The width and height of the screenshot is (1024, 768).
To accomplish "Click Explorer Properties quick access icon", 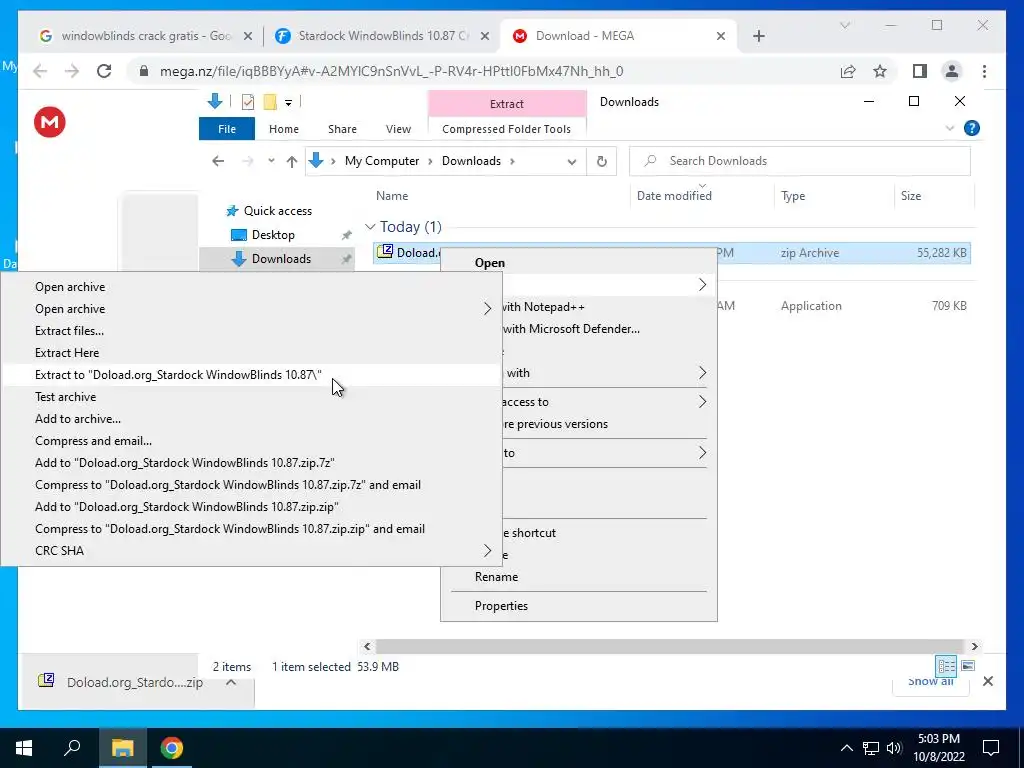I will pos(248,102).
